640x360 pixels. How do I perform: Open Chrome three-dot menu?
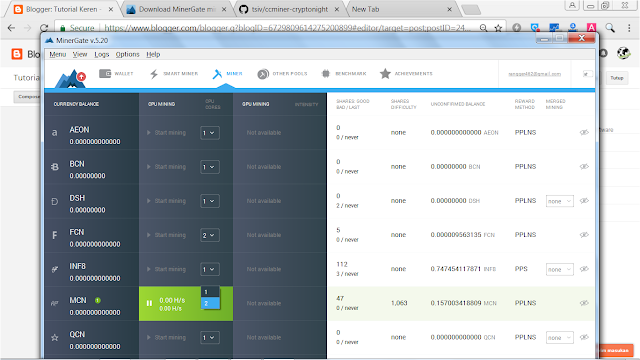click(629, 28)
